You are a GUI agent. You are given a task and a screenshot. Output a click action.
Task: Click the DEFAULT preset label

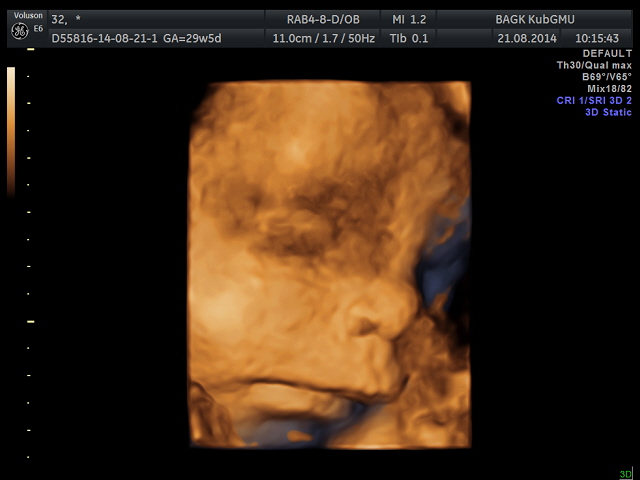click(x=607, y=53)
